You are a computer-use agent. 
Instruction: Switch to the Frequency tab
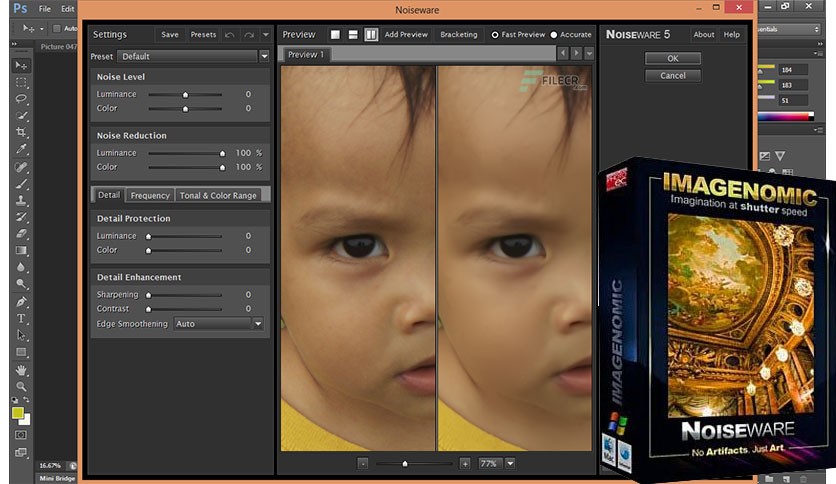pyautogui.click(x=150, y=196)
